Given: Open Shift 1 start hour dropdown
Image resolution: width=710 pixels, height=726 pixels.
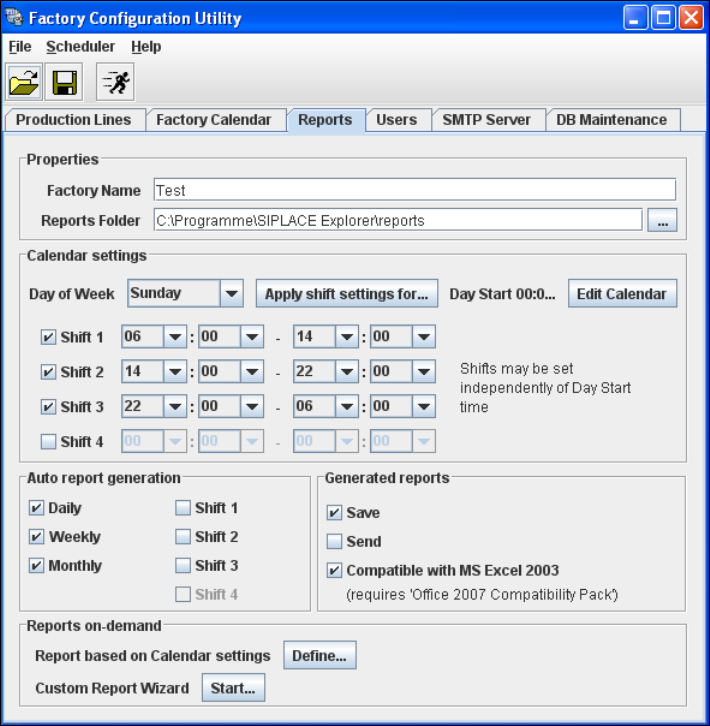Looking at the screenshot, I should 154,337.
